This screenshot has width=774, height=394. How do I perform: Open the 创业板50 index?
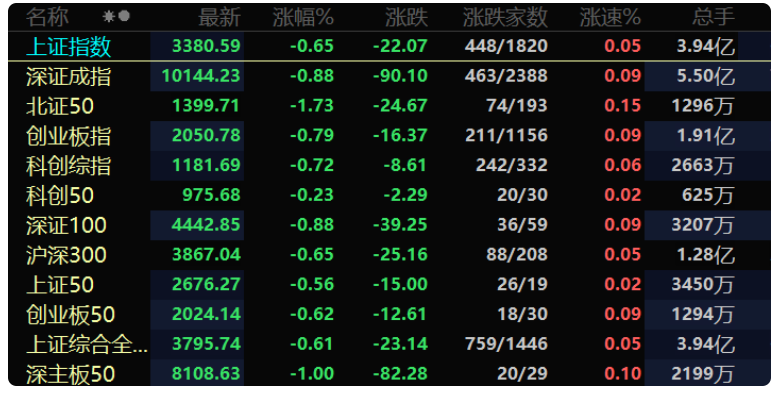tap(389, 315)
